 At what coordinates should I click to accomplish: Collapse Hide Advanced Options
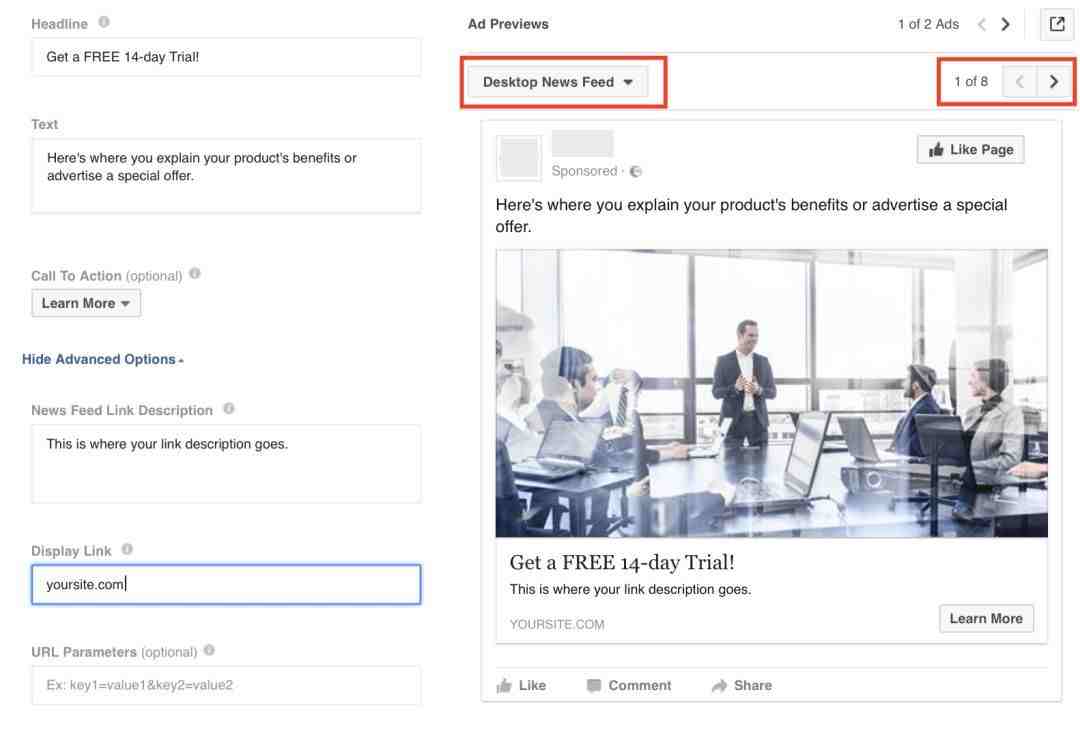(103, 359)
